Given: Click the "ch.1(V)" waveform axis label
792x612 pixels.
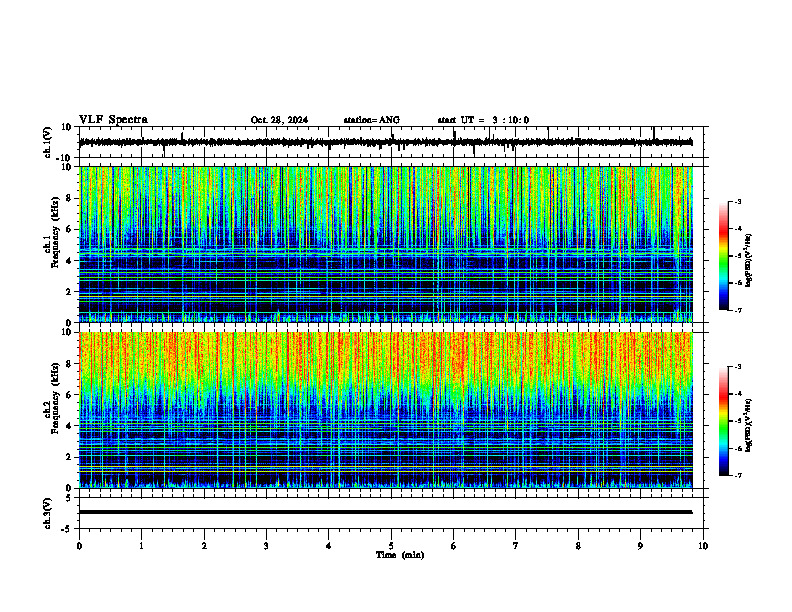Looking at the screenshot, I should click(48, 142).
